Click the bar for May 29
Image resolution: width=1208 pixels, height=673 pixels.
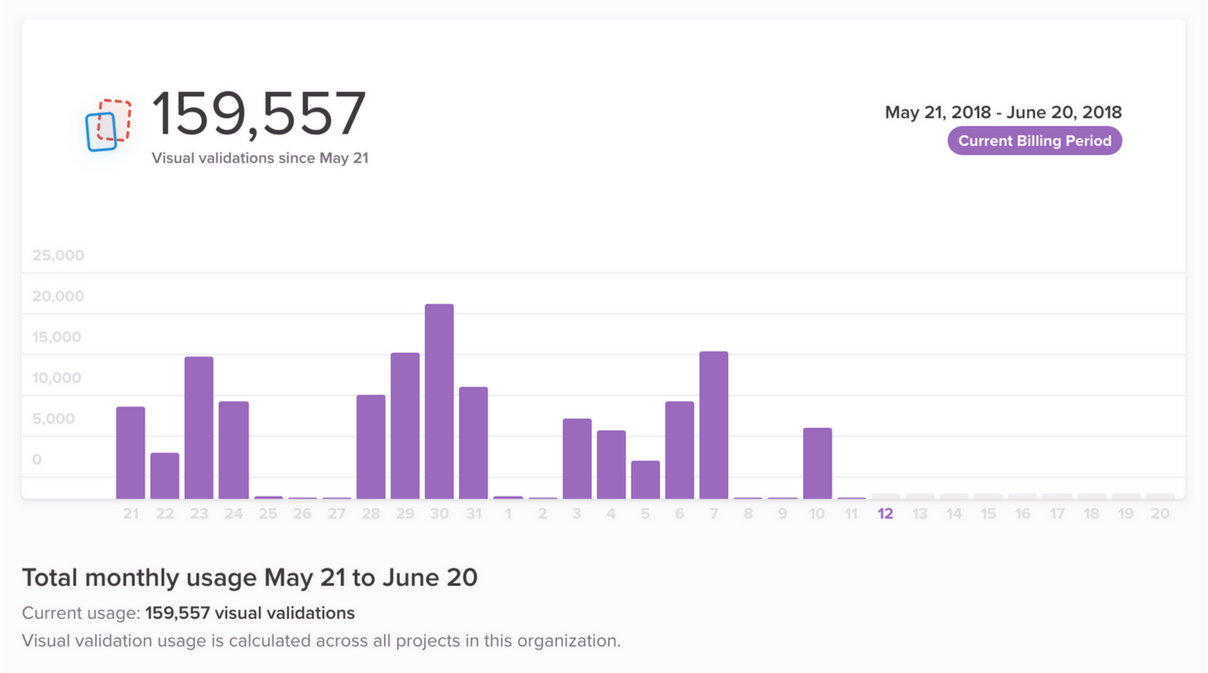[x=405, y=426]
